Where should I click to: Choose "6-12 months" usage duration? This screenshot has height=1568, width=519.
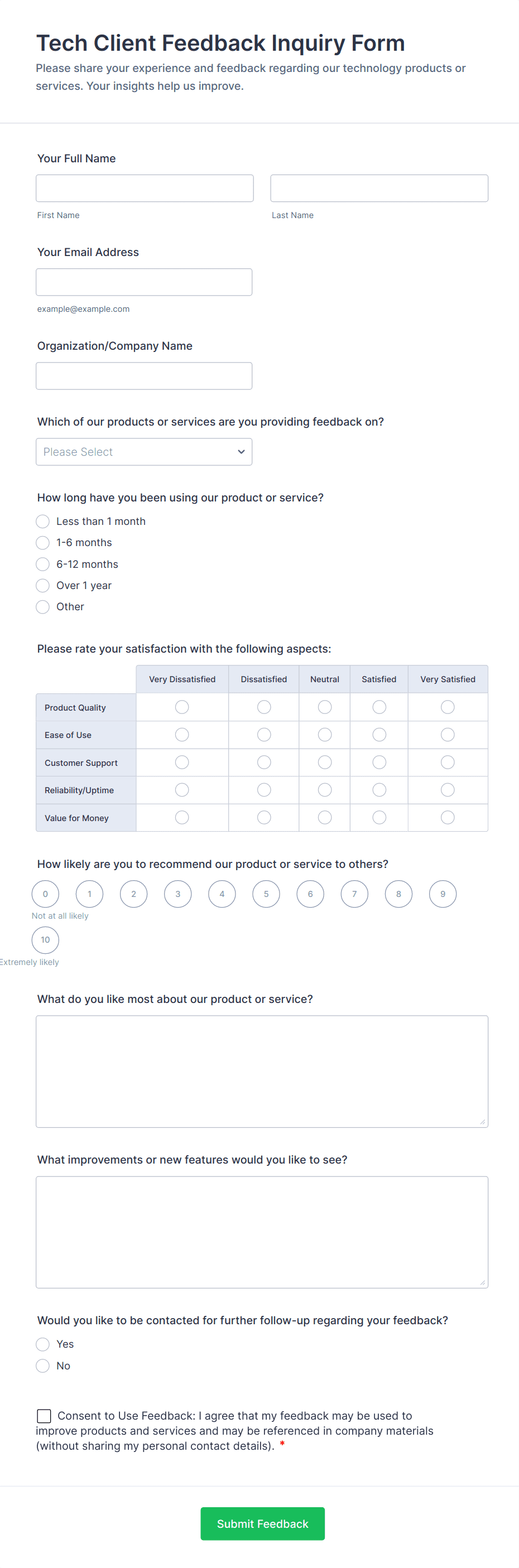42,565
